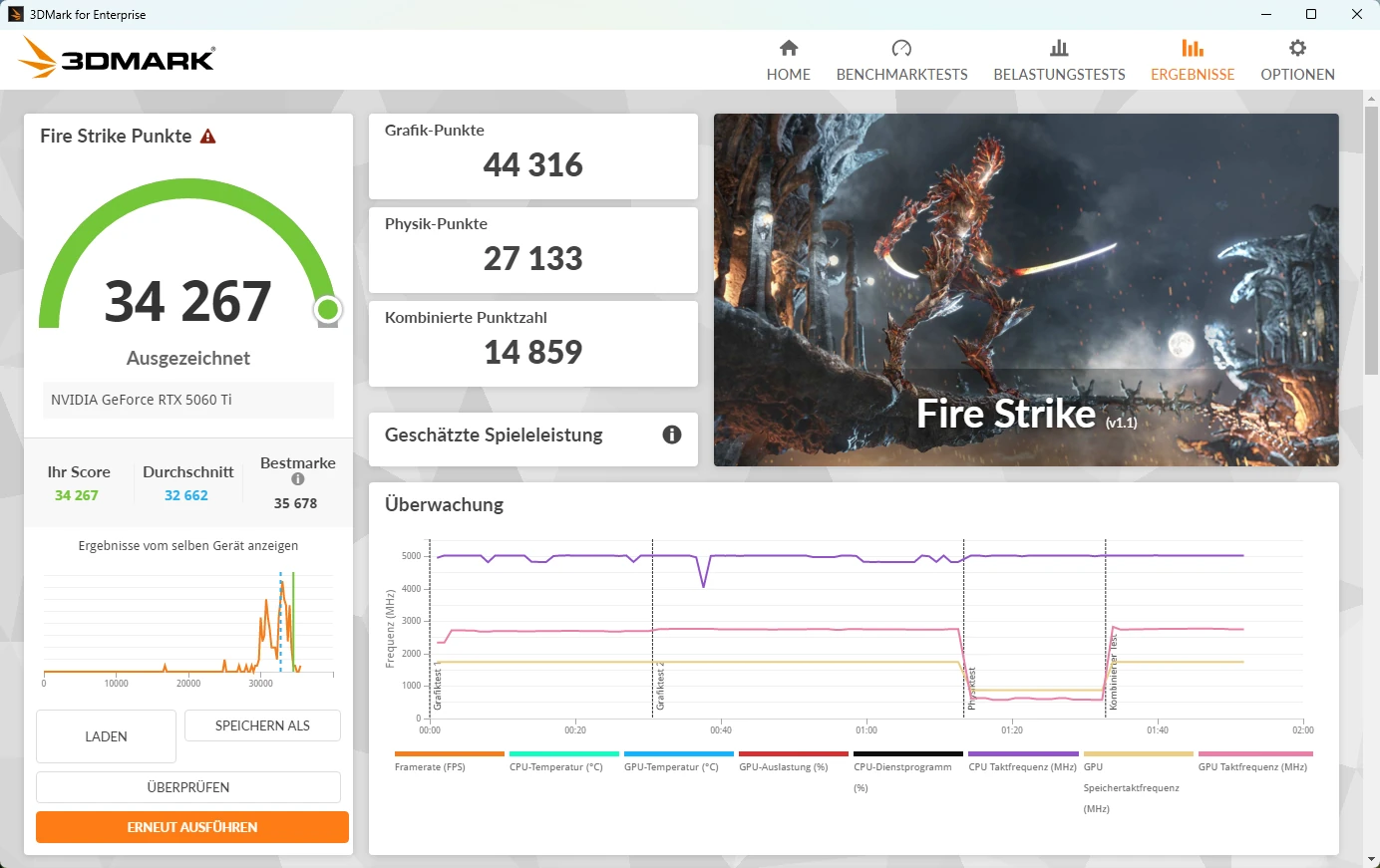Open Optionen via the gear icon
The width and height of the screenshot is (1380, 868).
click(x=1297, y=48)
